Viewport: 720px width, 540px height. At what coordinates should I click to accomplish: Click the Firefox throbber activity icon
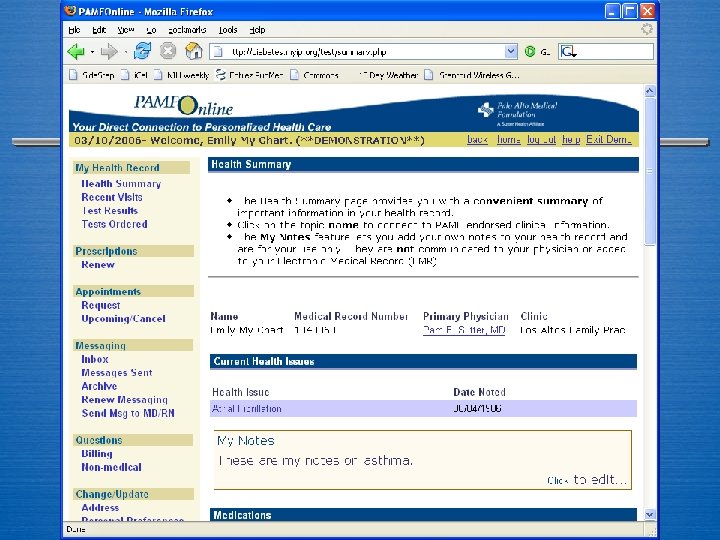point(647,29)
